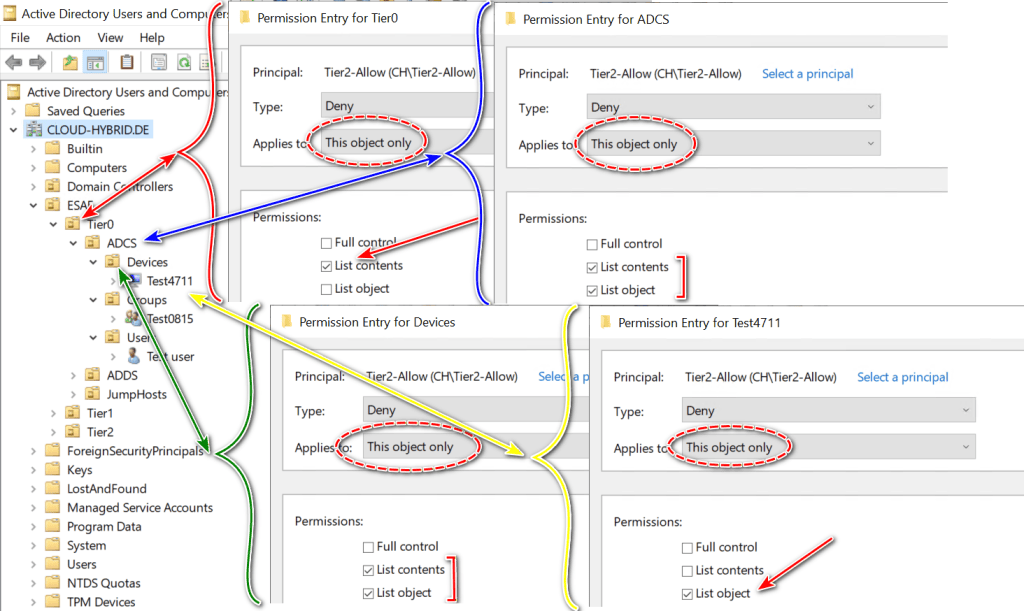Expand the Tier1 organizational unit
The height and width of the screenshot is (611, 1024).
pos(53,413)
